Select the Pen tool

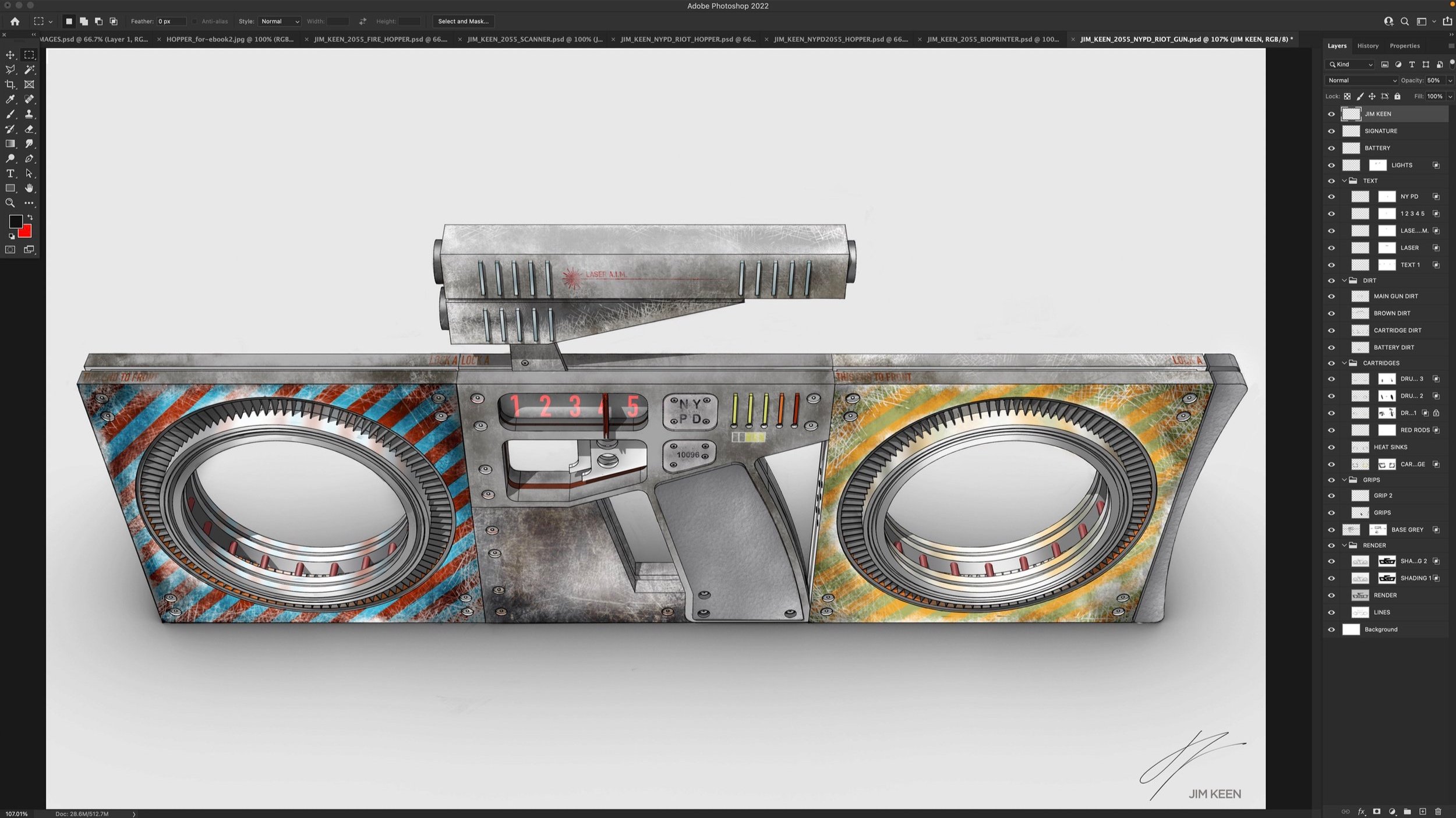point(29,158)
